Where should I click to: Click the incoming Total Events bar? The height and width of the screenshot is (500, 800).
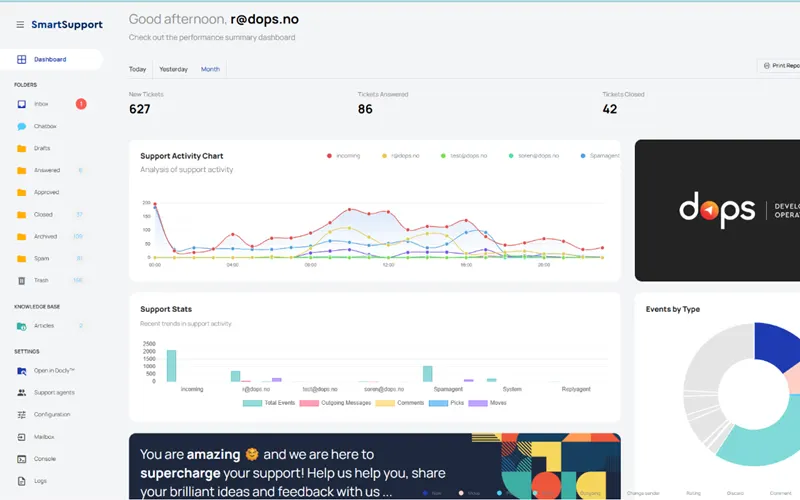click(171, 366)
